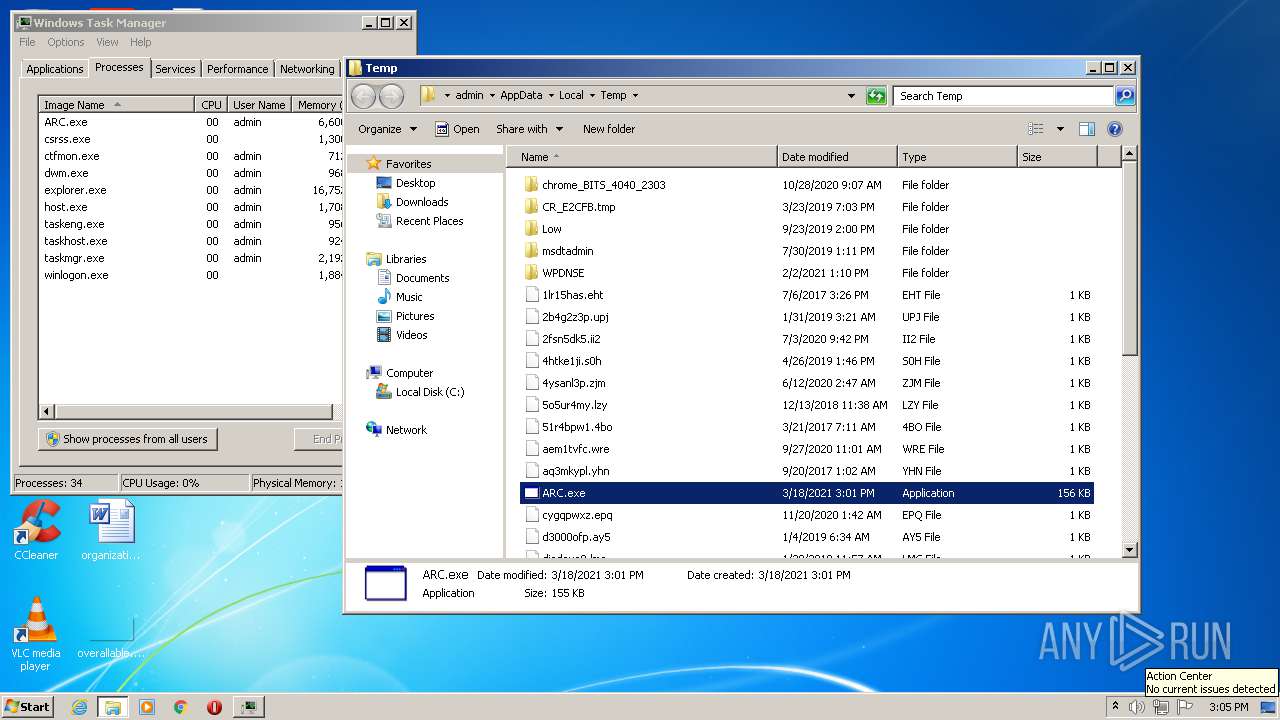The image size is (1280, 720).
Task: Click the volume speaker tray icon
Action: 1137,707
